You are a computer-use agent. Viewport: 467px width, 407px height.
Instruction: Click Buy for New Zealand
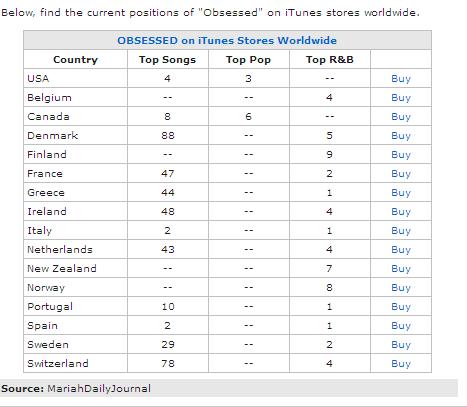[401, 269]
